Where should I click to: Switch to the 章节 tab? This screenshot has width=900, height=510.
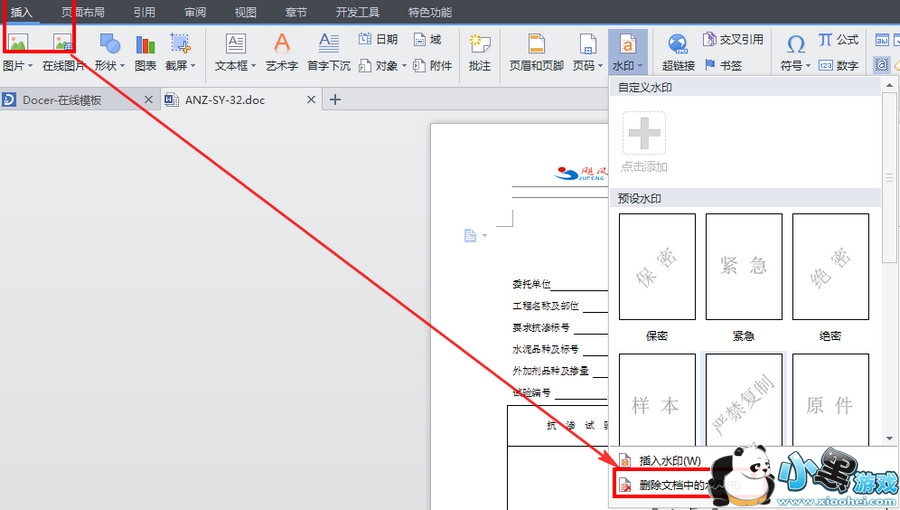(x=296, y=12)
